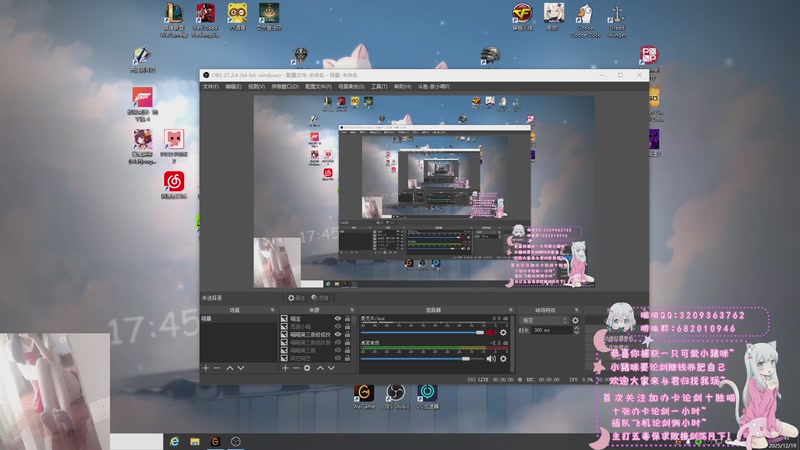Open 视图(V) menu in OBS
Screen dimensions: 800x450
pyautogui.click(x=256, y=87)
